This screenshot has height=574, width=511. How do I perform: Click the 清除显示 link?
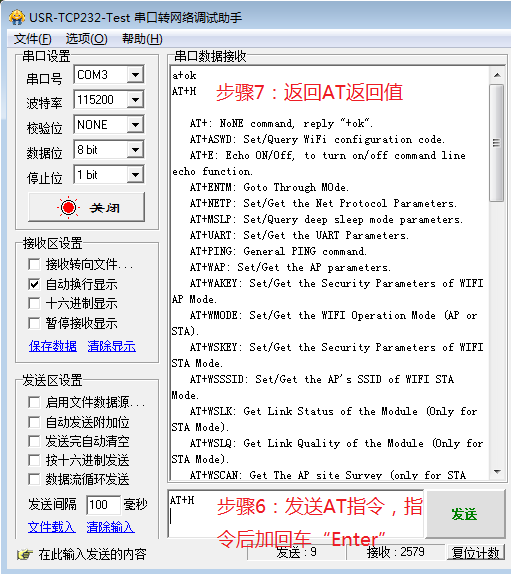[112, 346]
